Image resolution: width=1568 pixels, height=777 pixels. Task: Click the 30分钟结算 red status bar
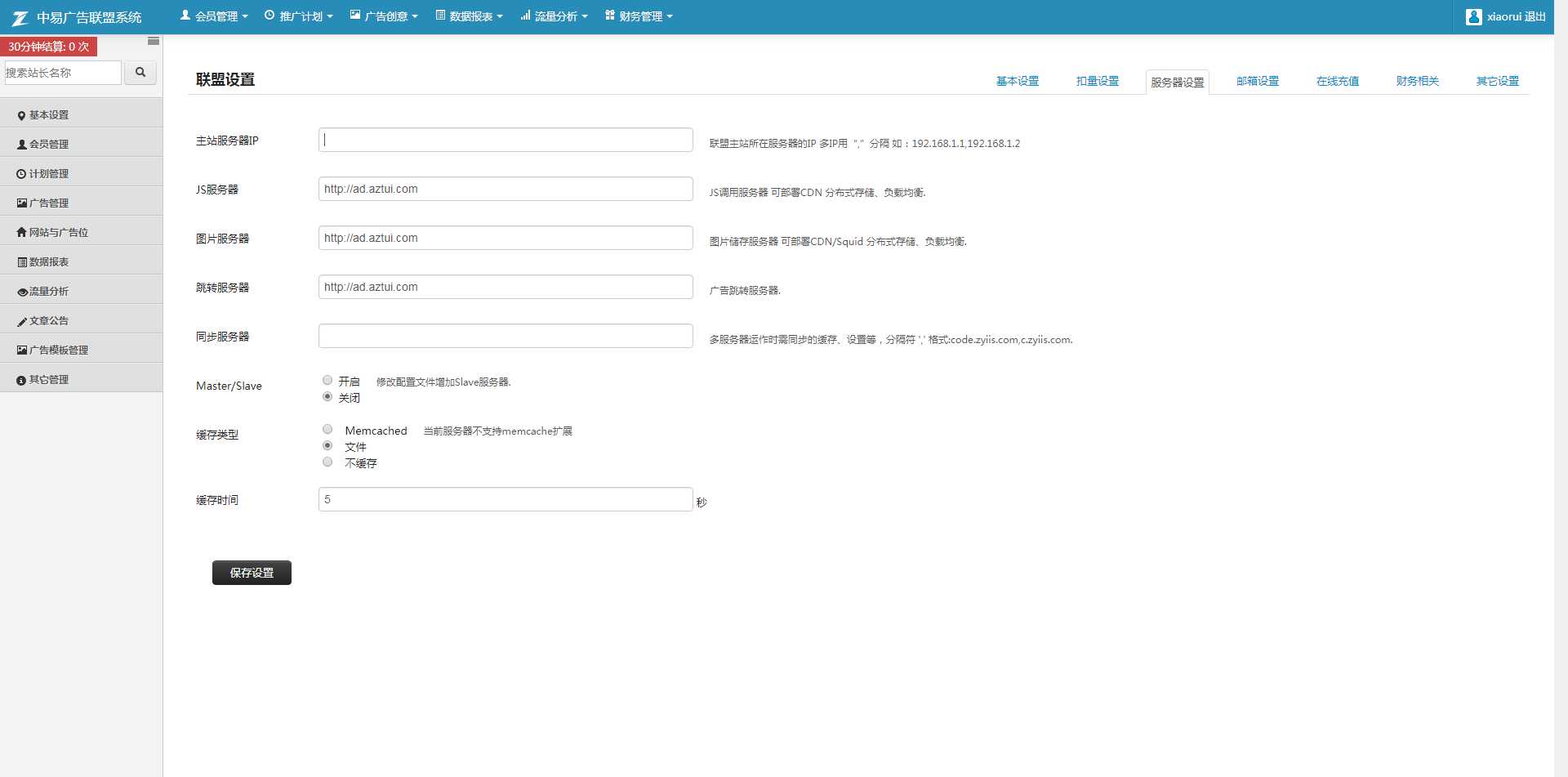[48, 47]
